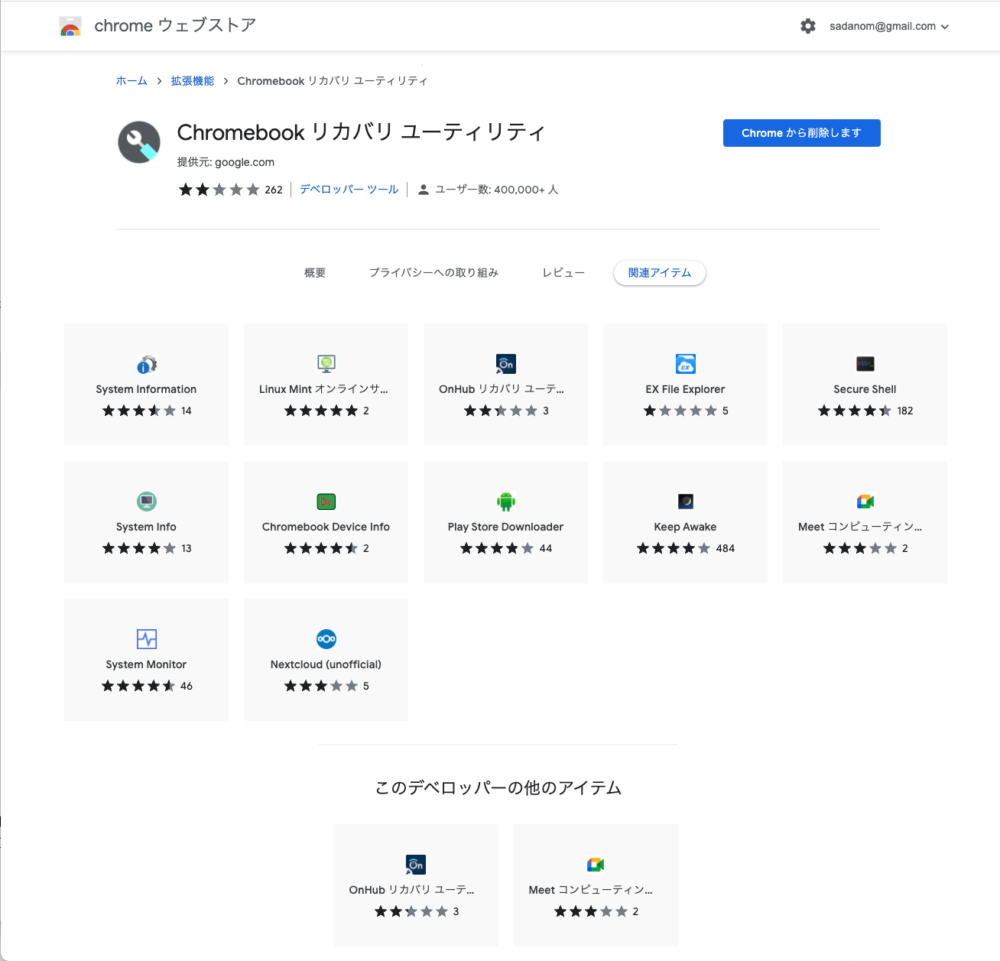1000x961 pixels.
Task: Go to ホーム breadcrumb link
Action: (x=131, y=81)
